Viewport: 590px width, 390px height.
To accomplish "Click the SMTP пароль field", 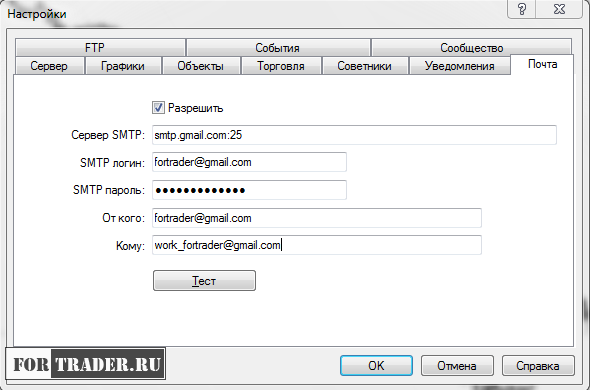I will 249,190.
